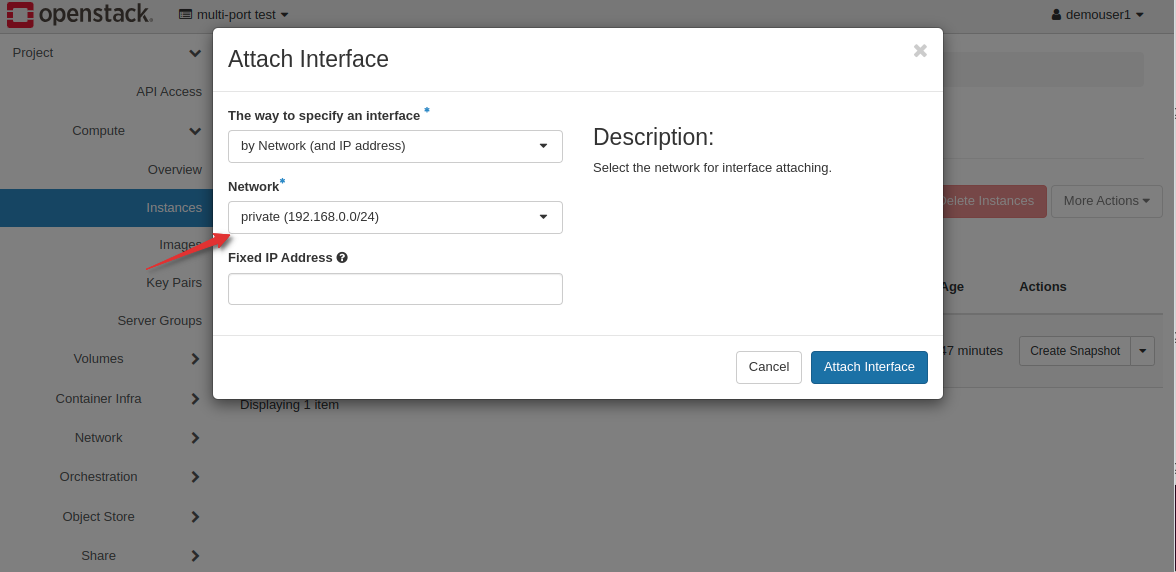Click the OpenStack logo
The image size is (1176, 572).
click(79, 15)
